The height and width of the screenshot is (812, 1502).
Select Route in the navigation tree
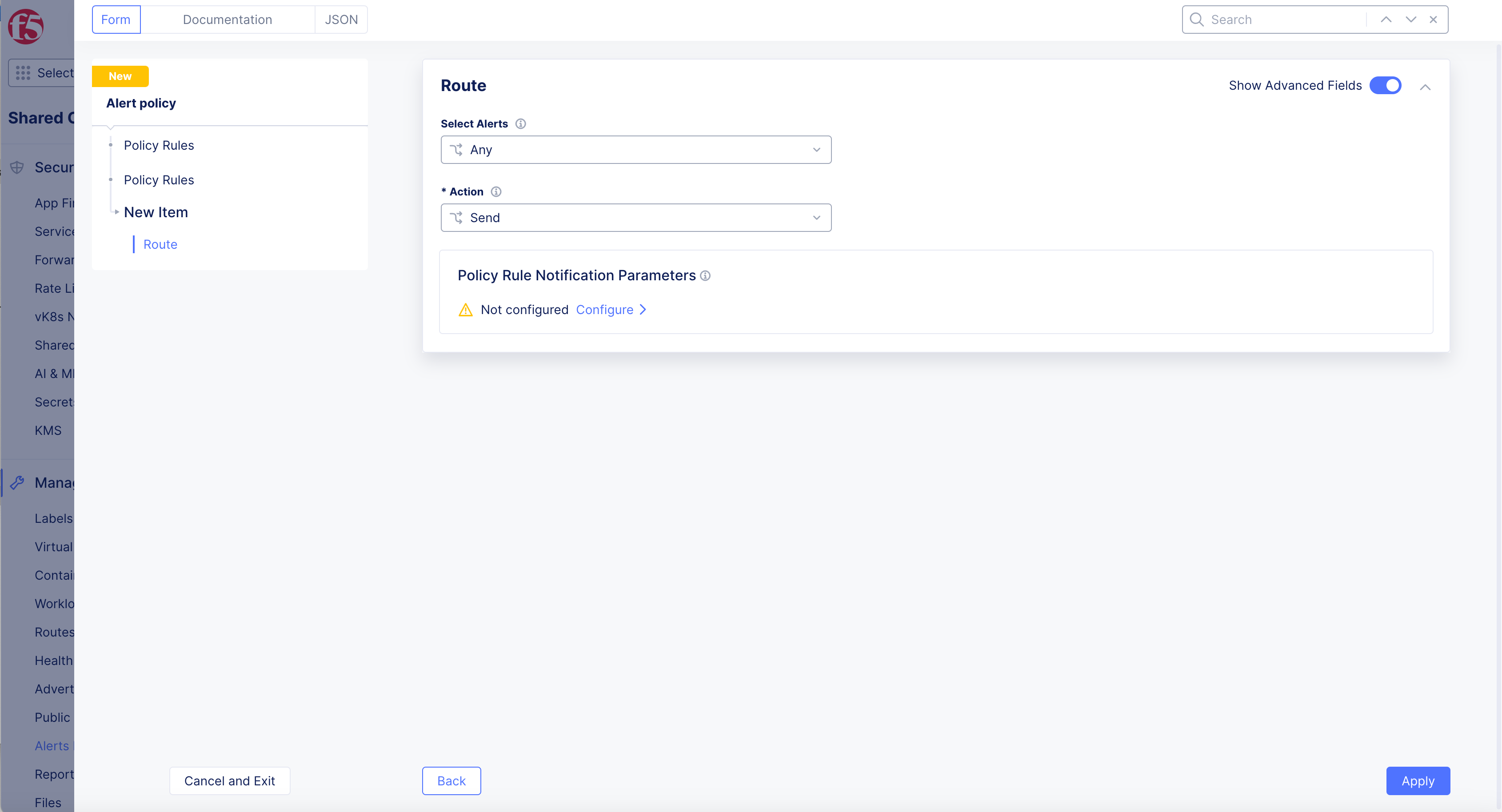point(160,245)
